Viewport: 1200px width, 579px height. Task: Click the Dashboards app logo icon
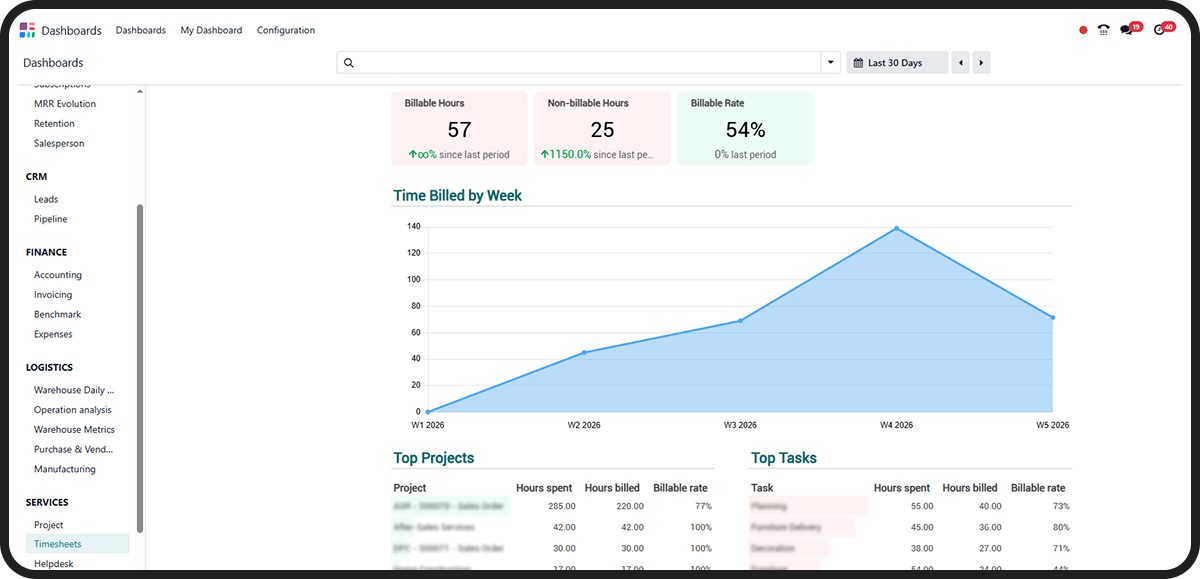[x=27, y=30]
